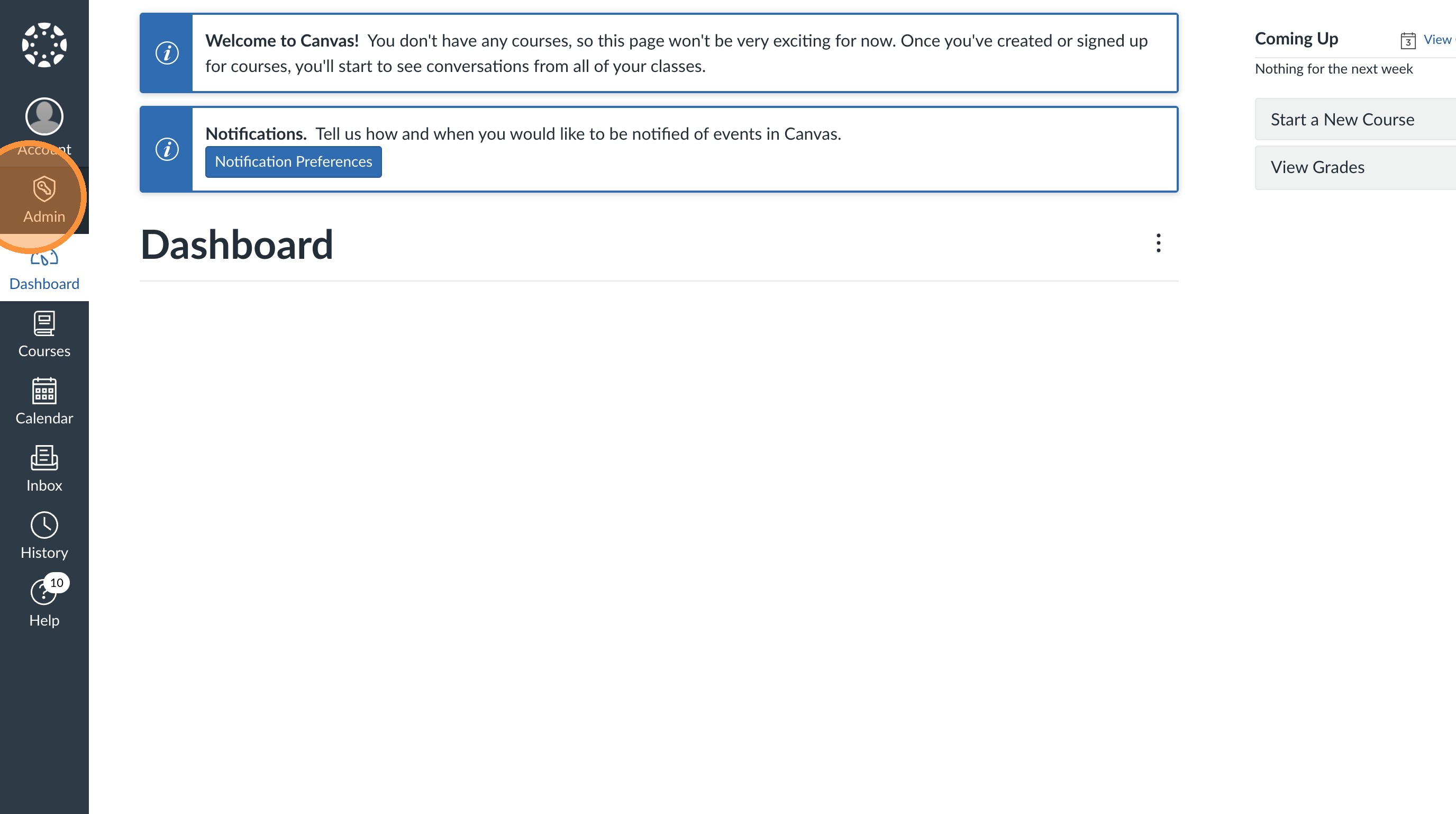Open History clock icon
The image size is (1456, 814).
point(44,525)
